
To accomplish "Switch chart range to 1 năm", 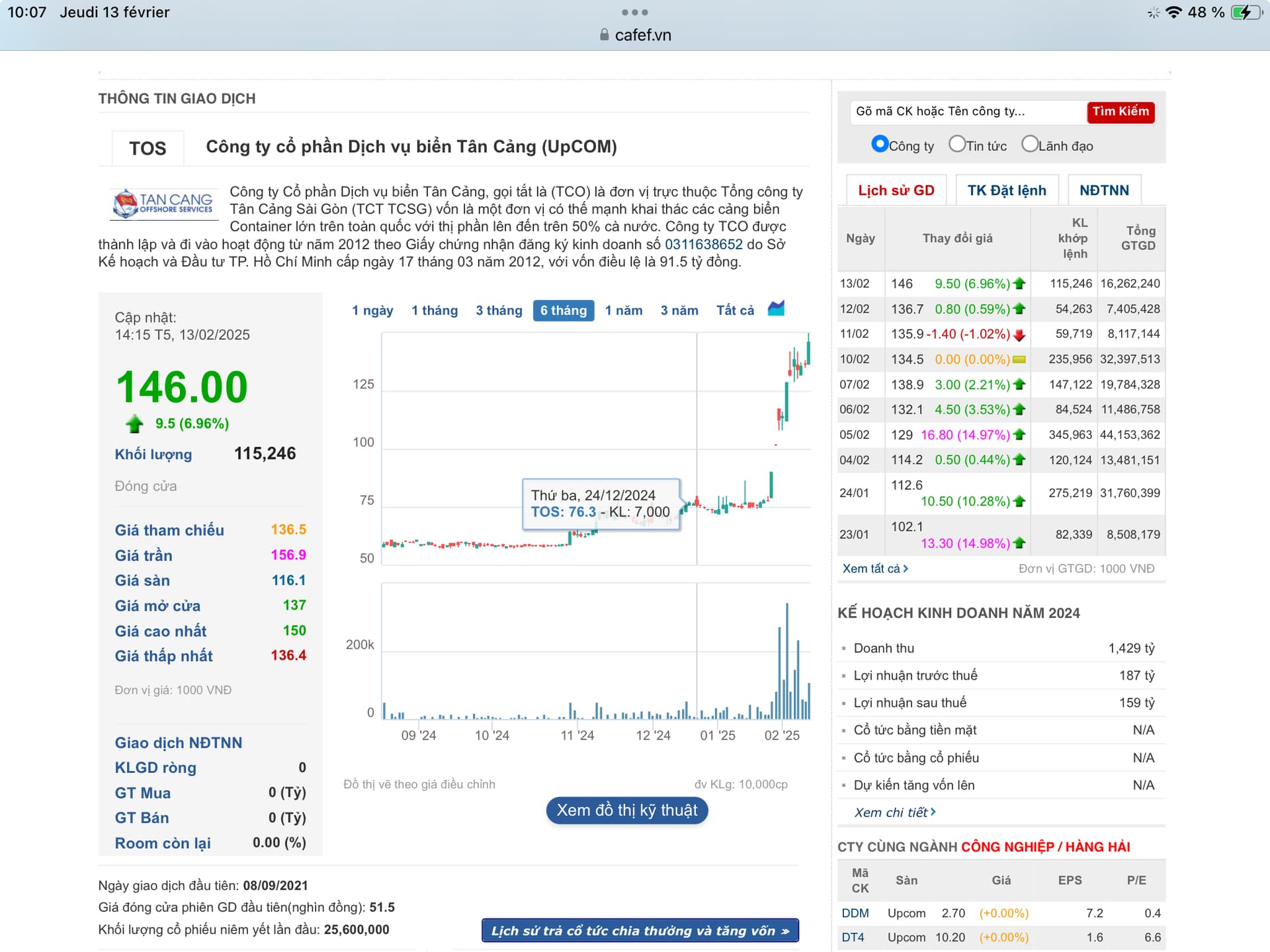I will [623, 310].
